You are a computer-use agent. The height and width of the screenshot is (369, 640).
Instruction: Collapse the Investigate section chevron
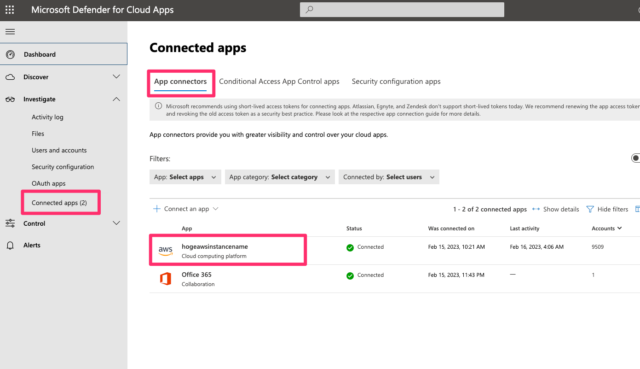pos(116,99)
